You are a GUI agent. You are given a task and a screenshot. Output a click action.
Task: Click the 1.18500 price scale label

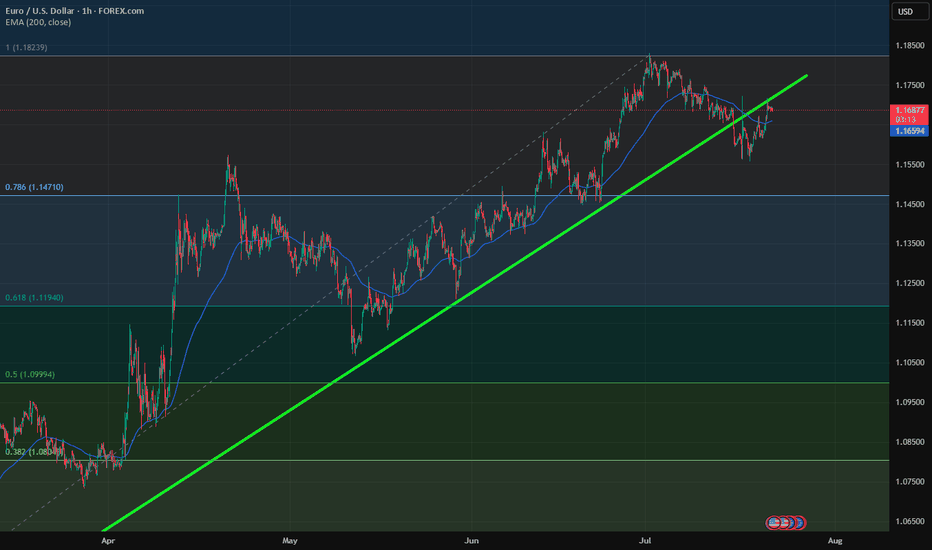[910, 45]
